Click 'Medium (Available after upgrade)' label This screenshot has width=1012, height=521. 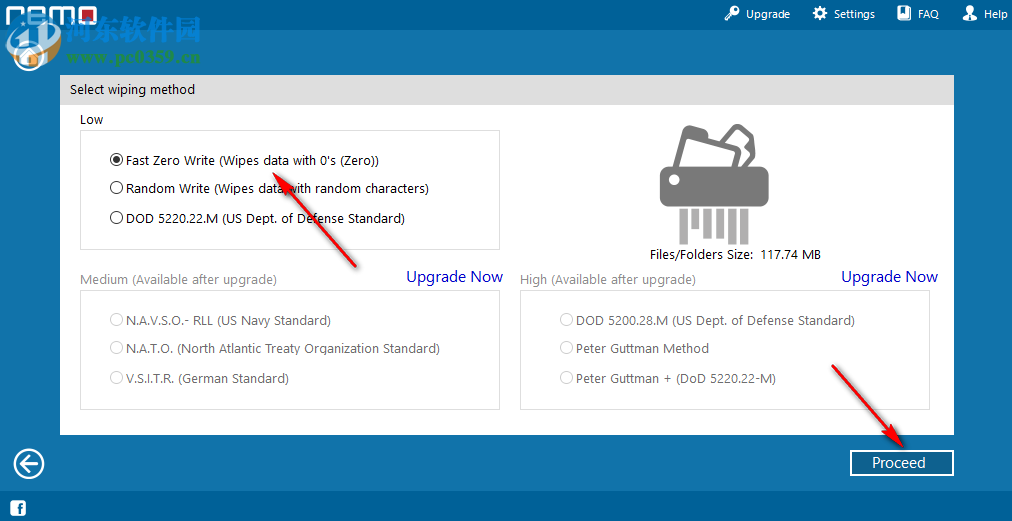coord(178,280)
